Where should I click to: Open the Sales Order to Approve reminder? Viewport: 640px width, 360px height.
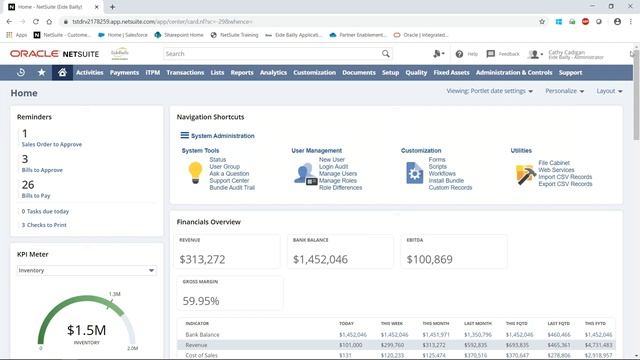pos(51,144)
